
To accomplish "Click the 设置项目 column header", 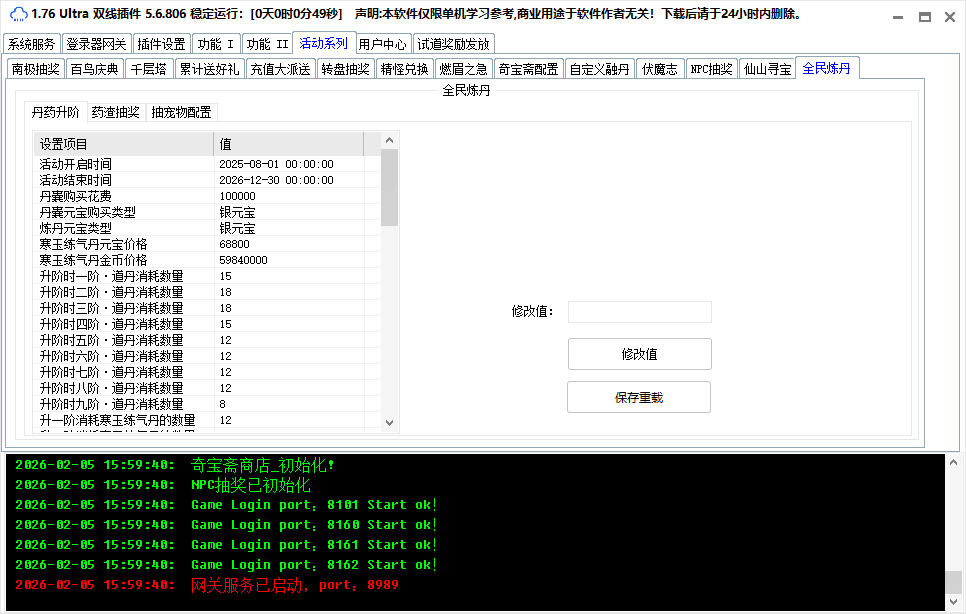I will tap(123, 144).
